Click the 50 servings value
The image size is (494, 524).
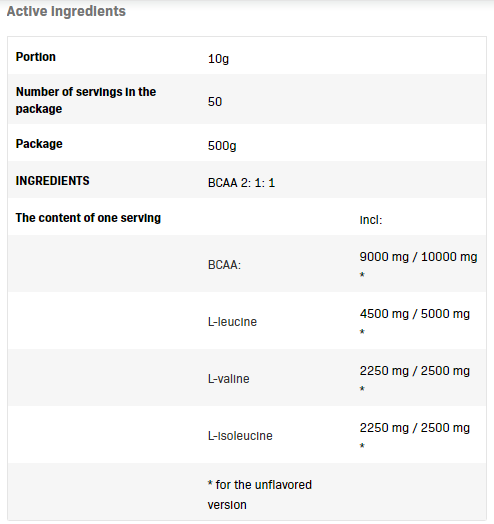tap(215, 102)
